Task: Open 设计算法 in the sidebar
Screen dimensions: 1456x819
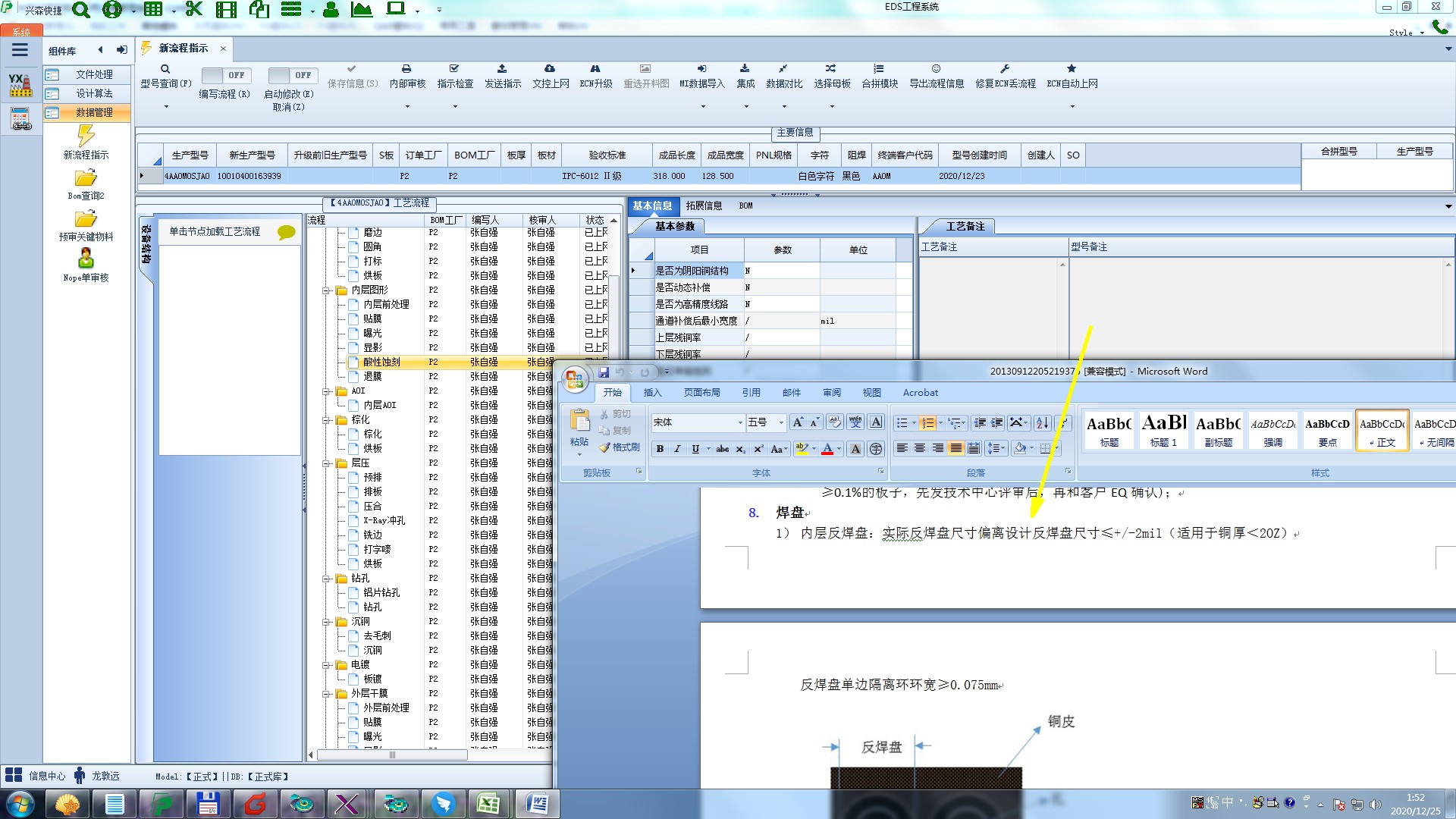Action: (x=94, y=93)
